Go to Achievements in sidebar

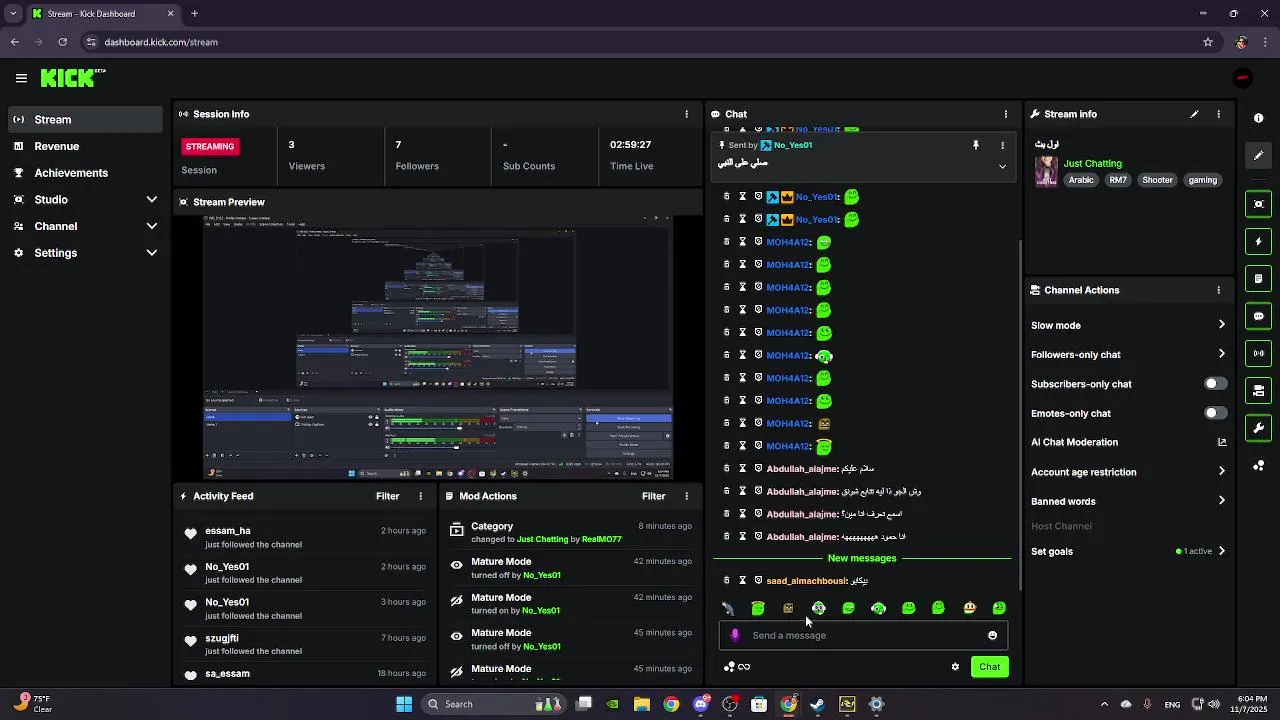pos(85,173)
